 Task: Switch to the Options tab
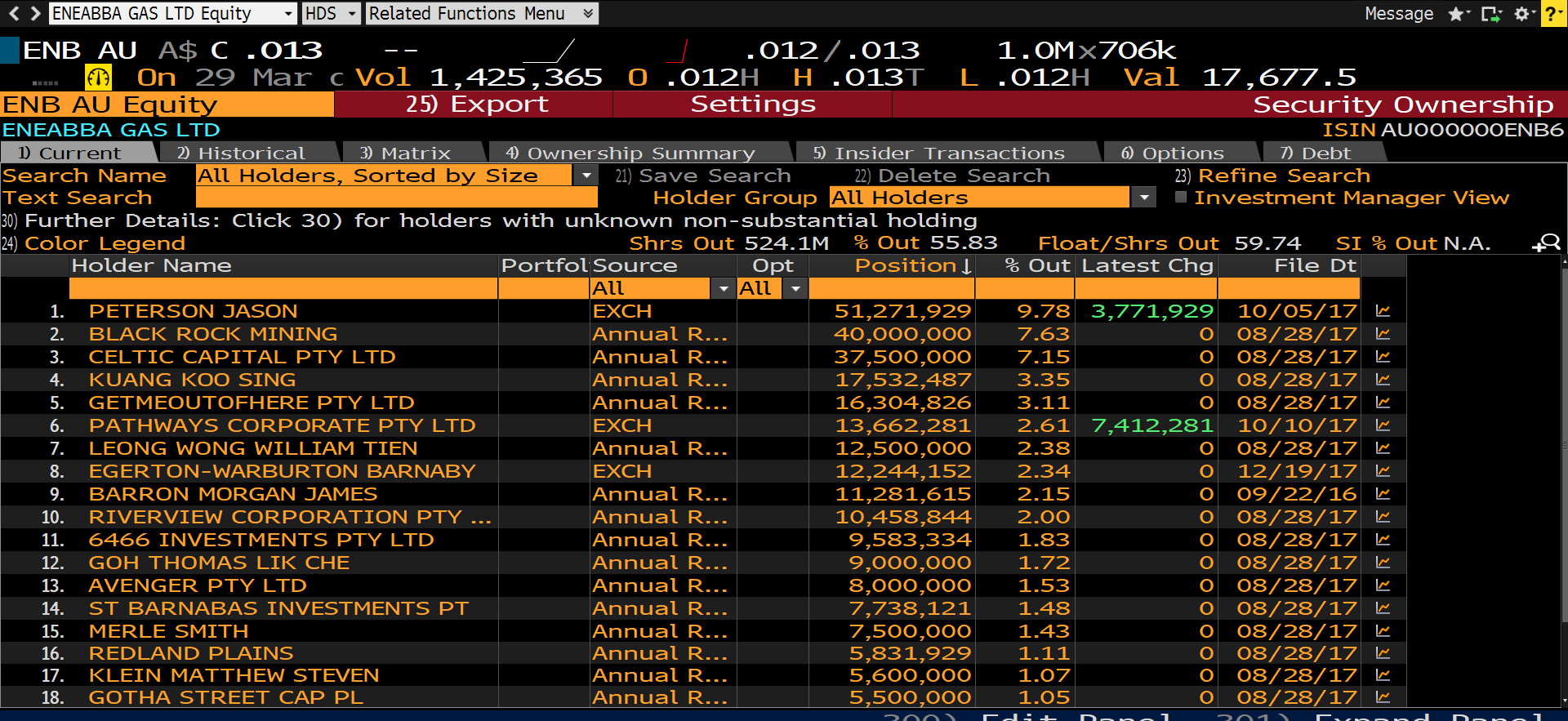(1180, 153)
